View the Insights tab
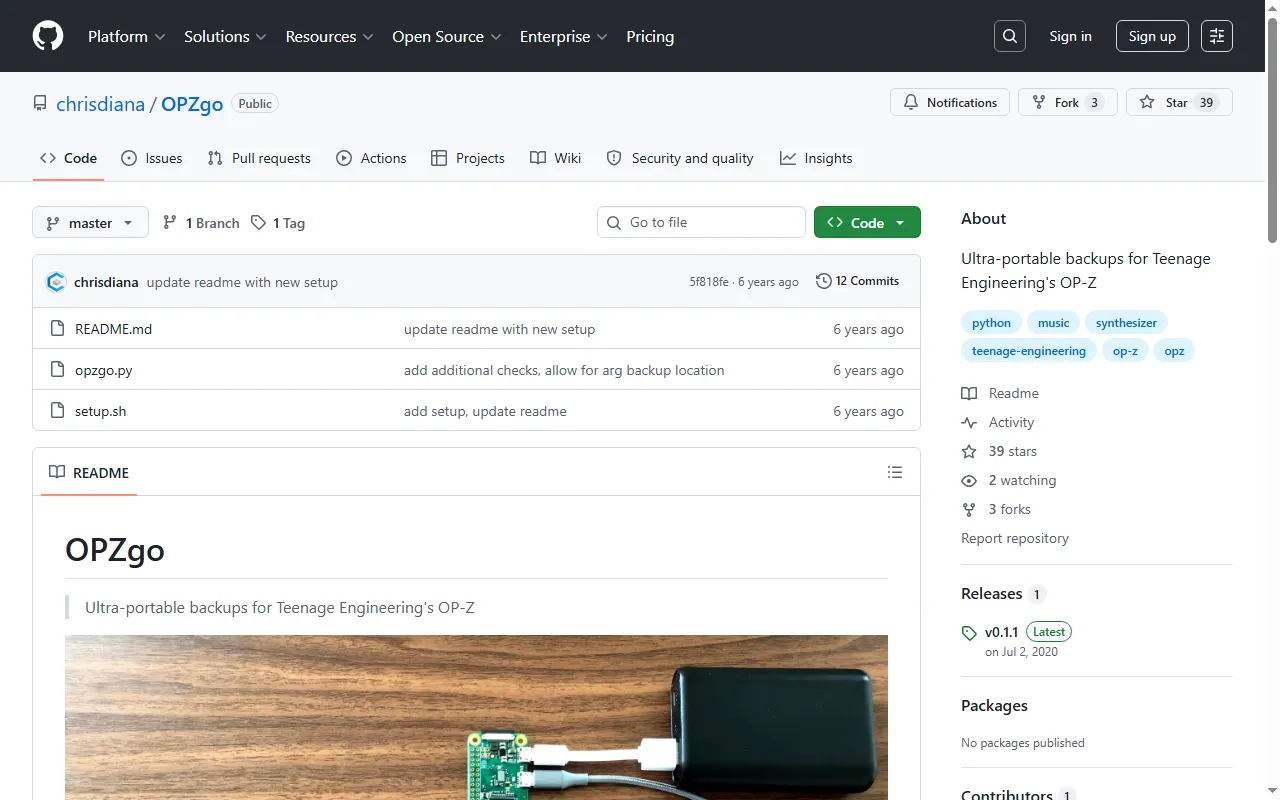Image resolution: width=1280 pixels, height=800 pixels. pos(816,158)
